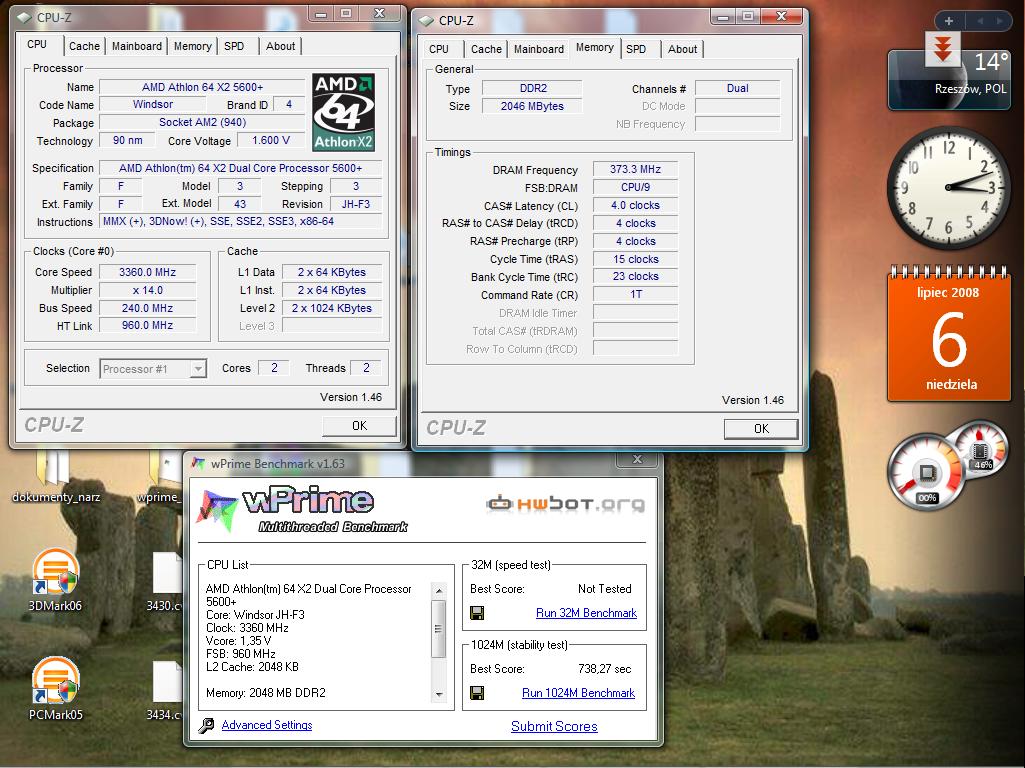The image size is (1025, 768).
Task: Click OK in the right CPU-Z window
Action: [x=761, y=429]
